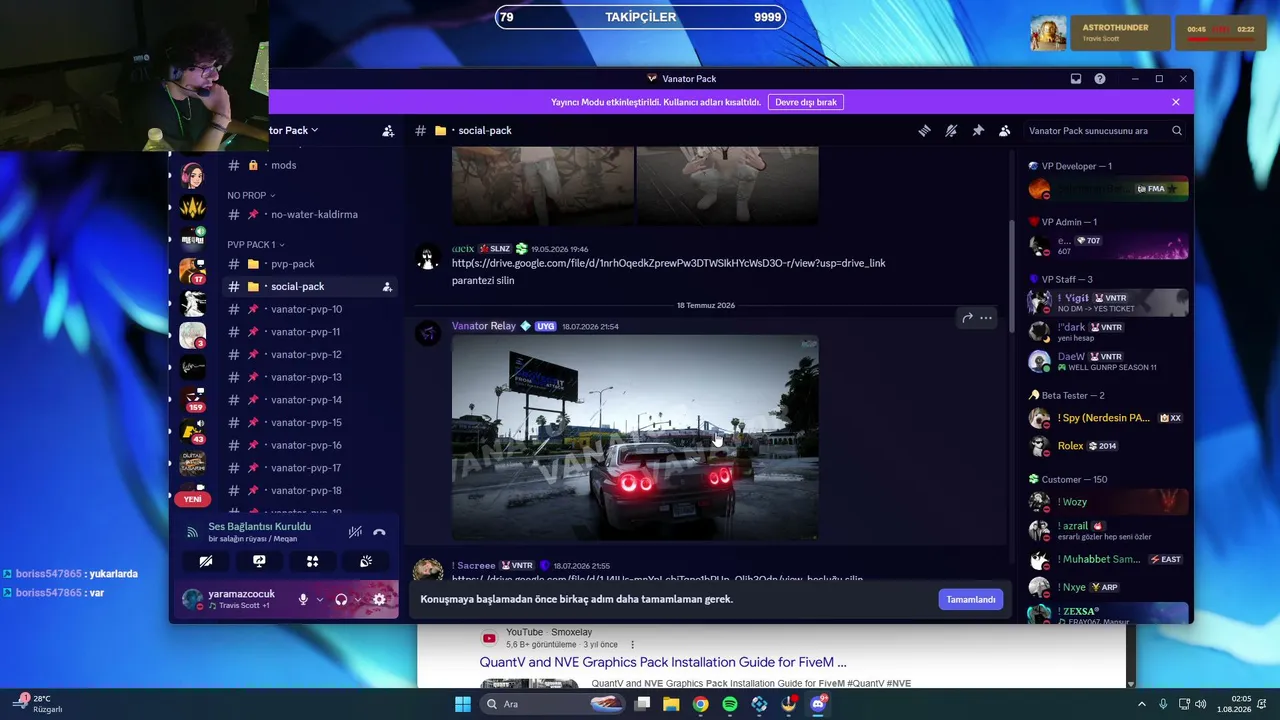This screenshot has width=1280, height=720.
Task: Open vanator-pvp-14 channel
Action: tap(310, 400)
